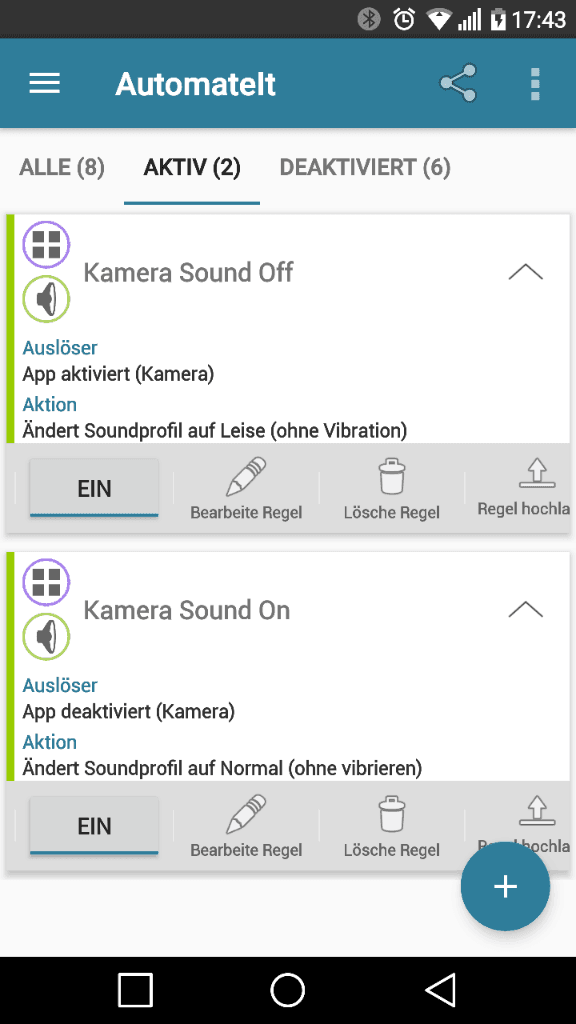Image resolution: width=576 pixels, height=1024 pixels.
Task: Tap app trigger icon of Kamera Sound Off
Action: point(46,245)
